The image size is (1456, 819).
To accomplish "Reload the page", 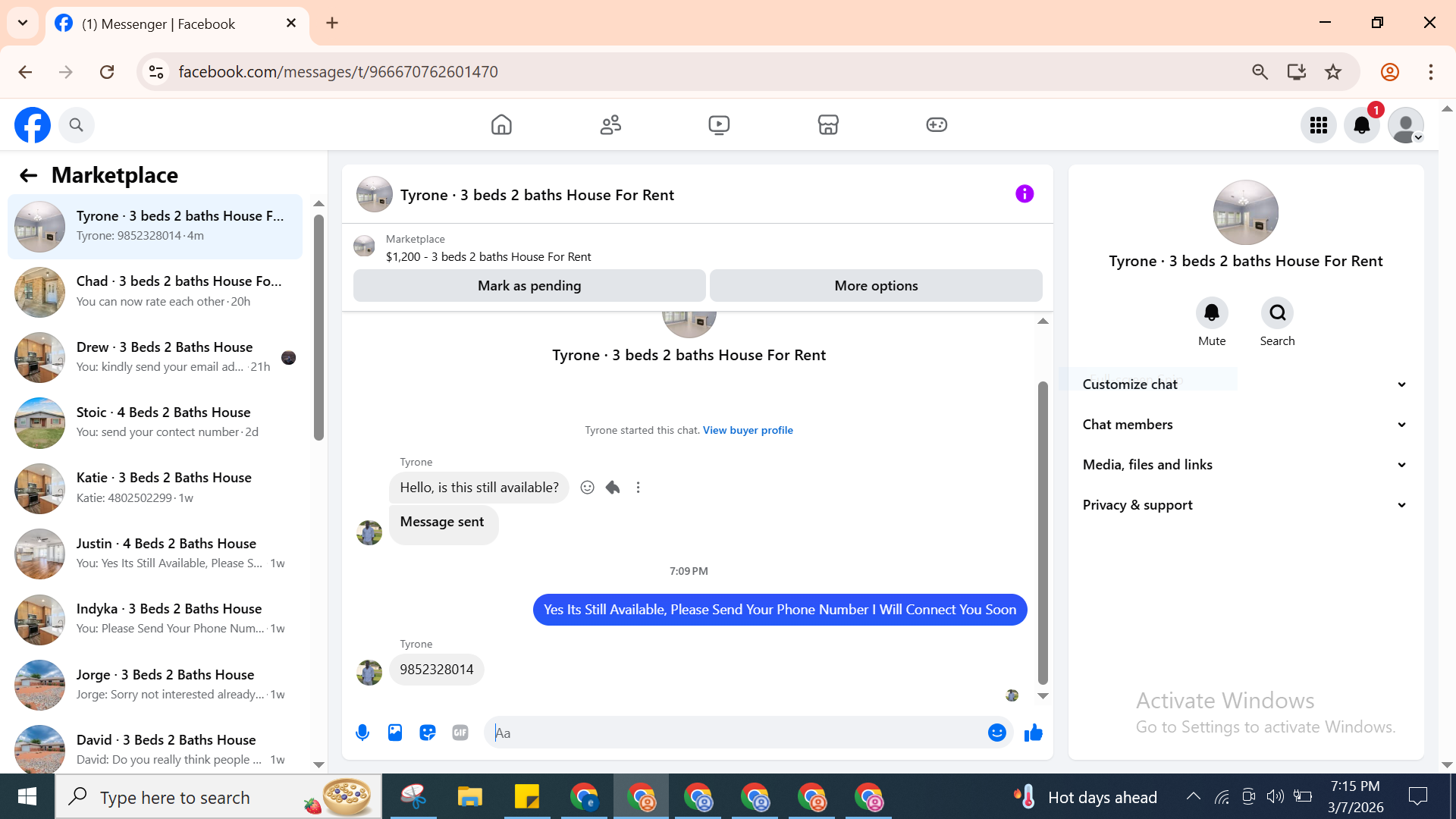I will pos(107,72).
